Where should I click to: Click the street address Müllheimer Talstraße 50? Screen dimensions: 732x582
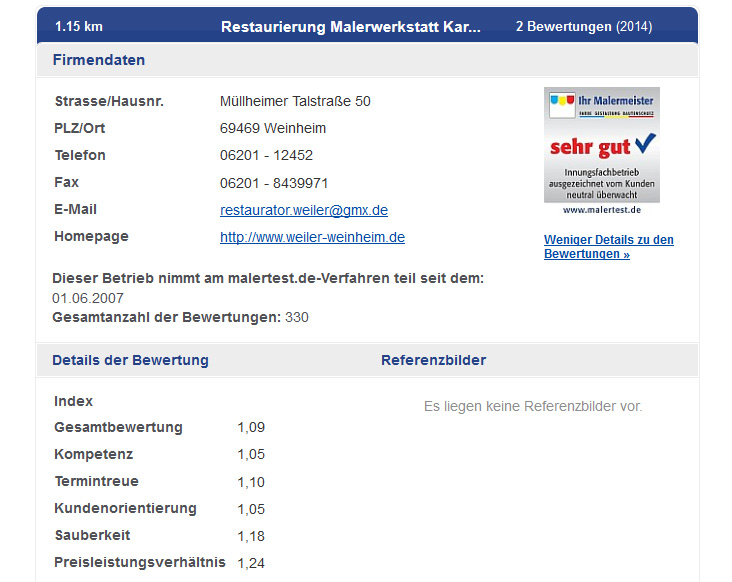295,102
